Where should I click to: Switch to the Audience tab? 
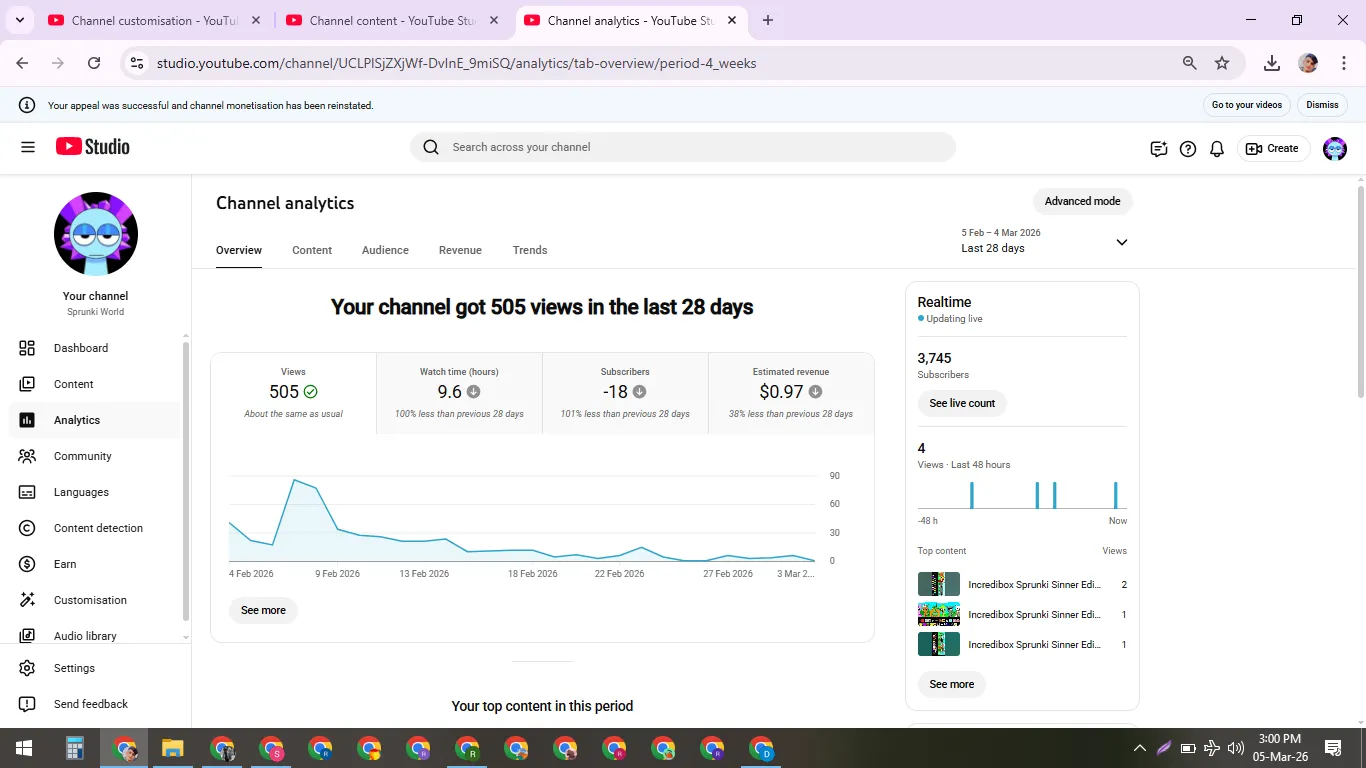[x=385, y=250]
